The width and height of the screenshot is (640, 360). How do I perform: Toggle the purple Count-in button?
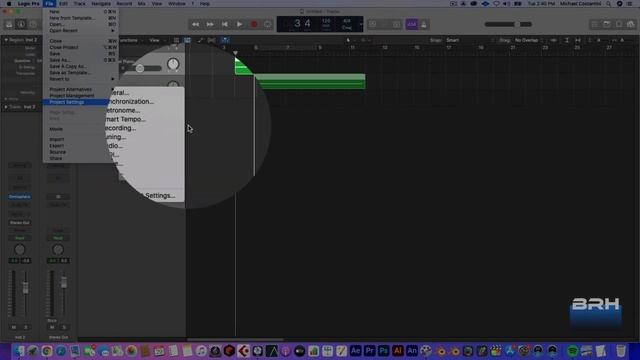click(411, 24)
